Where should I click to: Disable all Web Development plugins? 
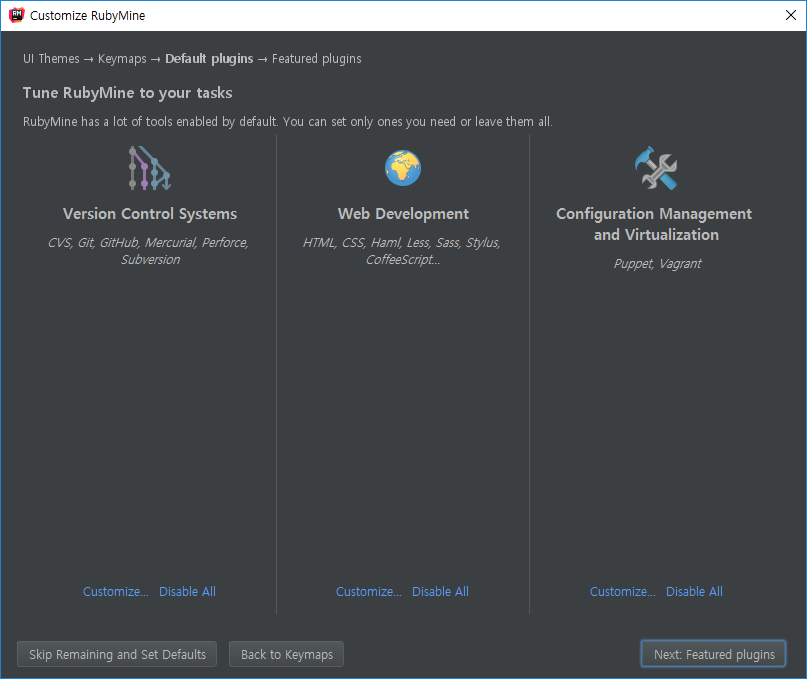(x=441, y=591)
